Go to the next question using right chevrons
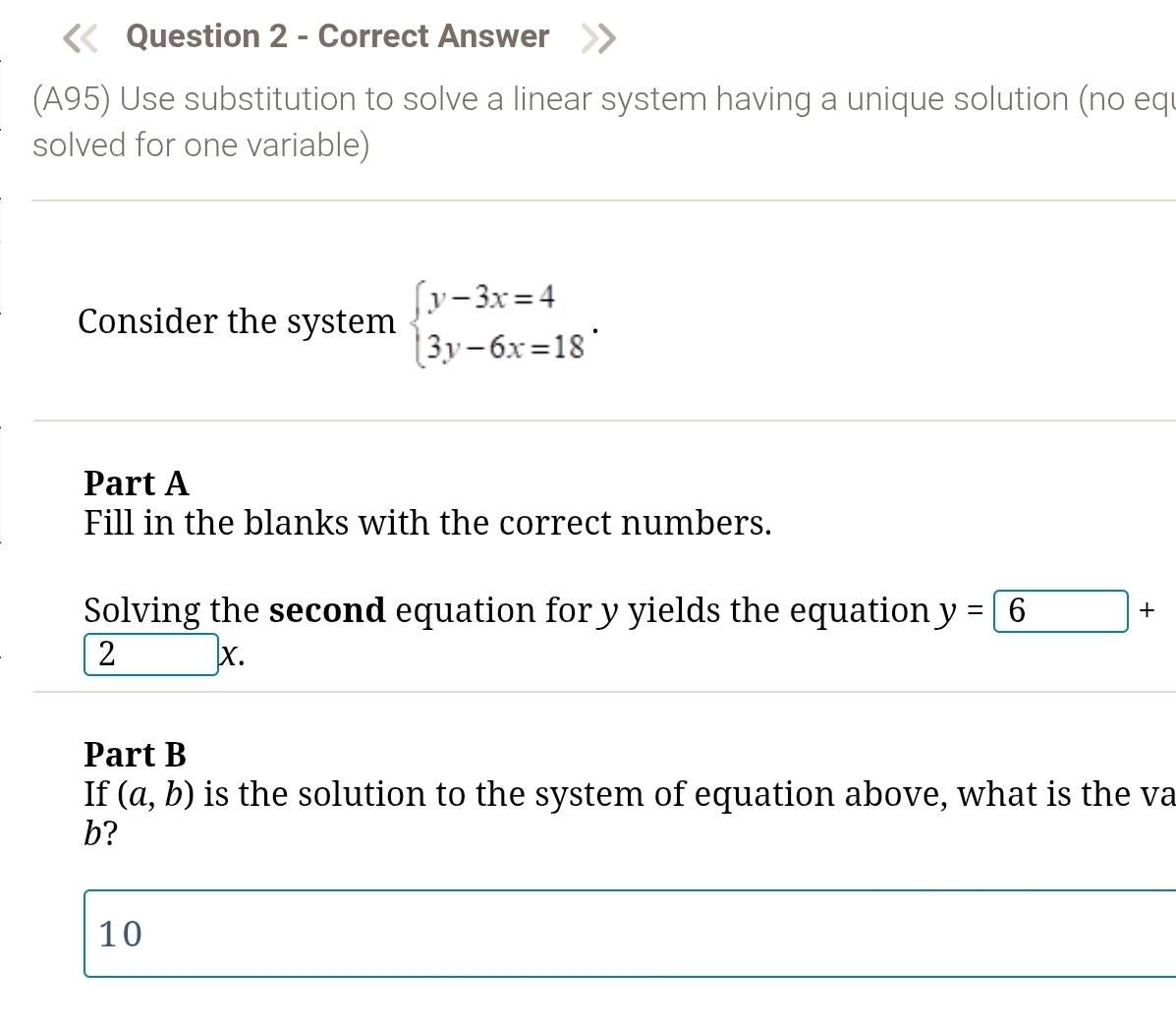The image size is (1176, 1025). point(597,38)
